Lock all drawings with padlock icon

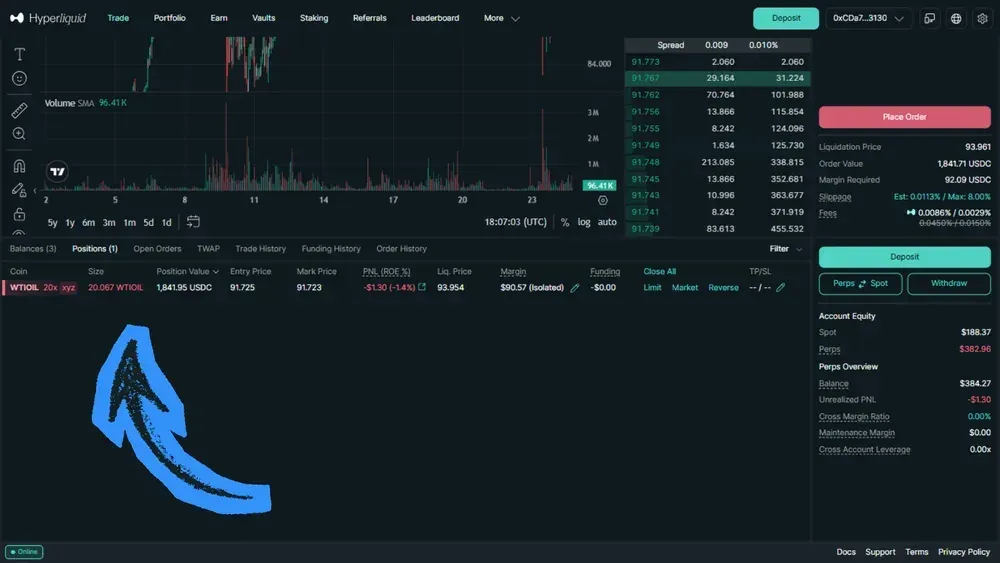pos(19,214)
